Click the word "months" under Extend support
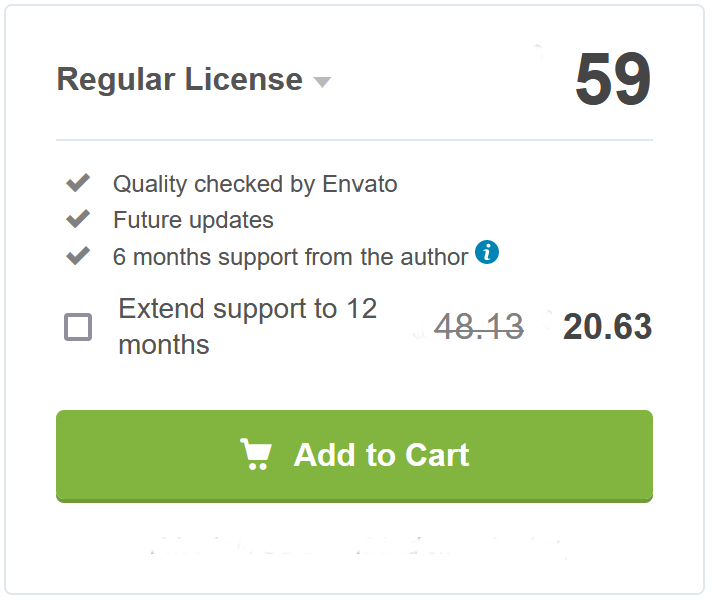The width and height of the screenshot is (716, 604). click(x=164, y=345)
